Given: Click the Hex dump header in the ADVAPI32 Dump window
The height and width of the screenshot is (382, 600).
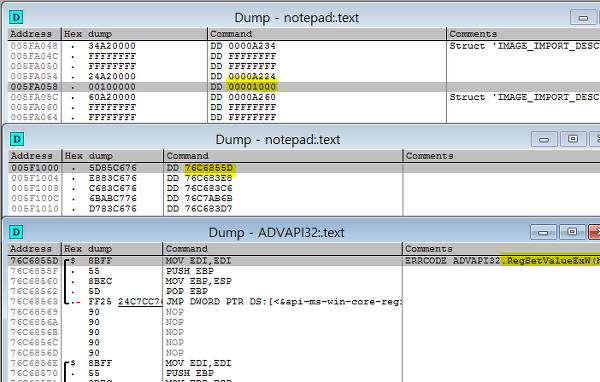Looking at the screenshot, I should click(112, 249).
